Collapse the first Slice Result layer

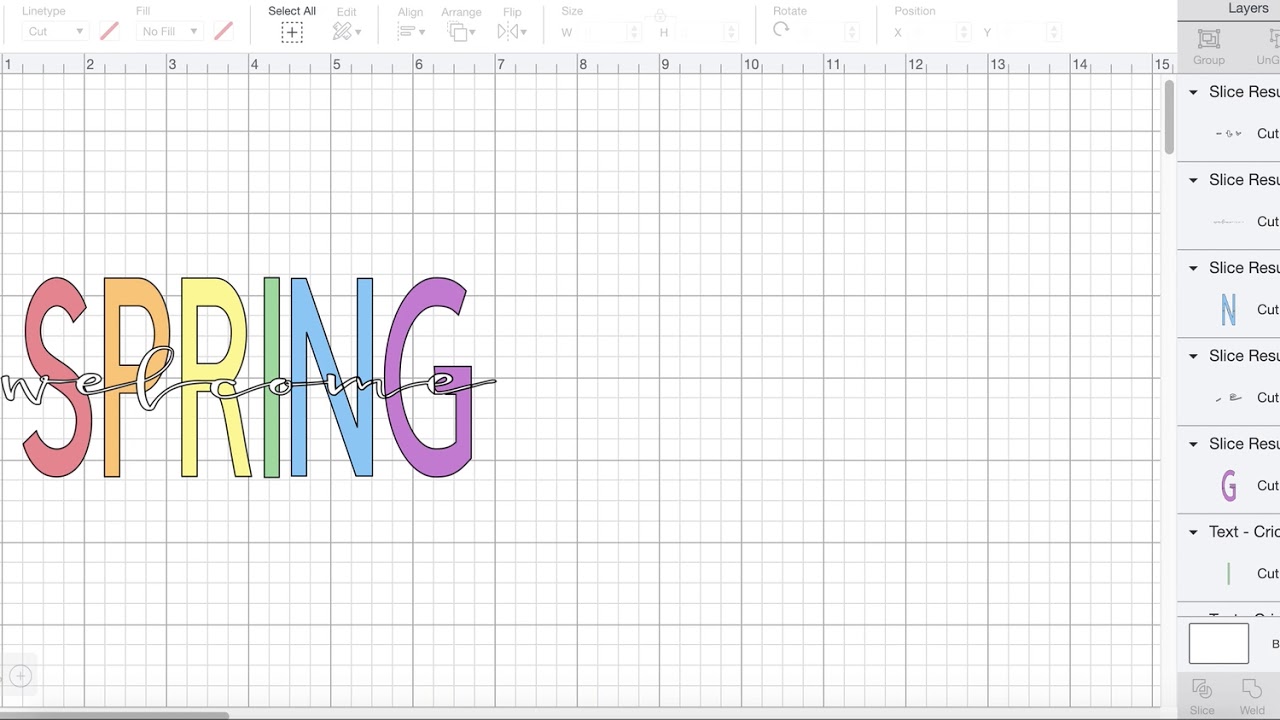coord(1193,92)
